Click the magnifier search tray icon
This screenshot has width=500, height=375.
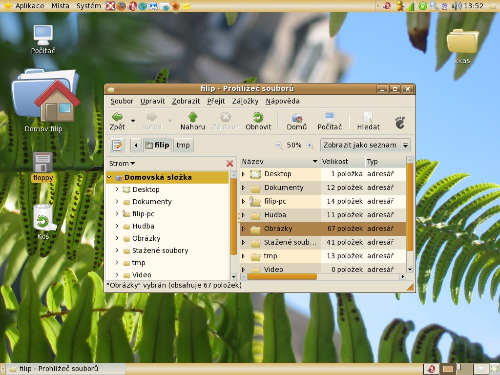tap(433, 6)
